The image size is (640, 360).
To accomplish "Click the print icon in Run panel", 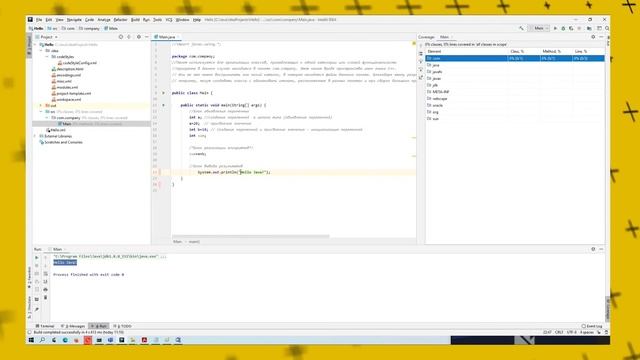I will click(45, 289).
